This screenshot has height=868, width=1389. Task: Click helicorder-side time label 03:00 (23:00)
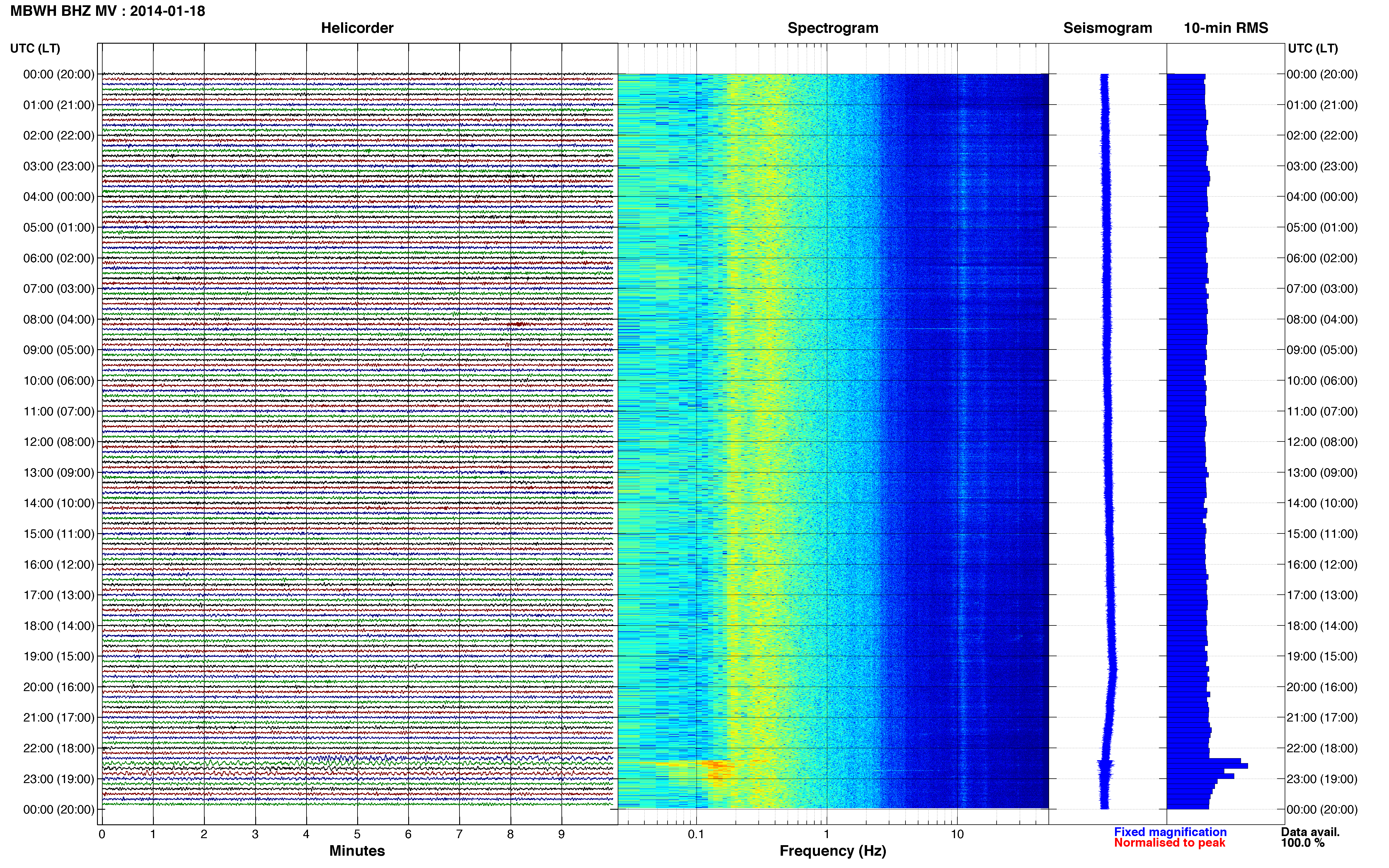pos(59,166)
